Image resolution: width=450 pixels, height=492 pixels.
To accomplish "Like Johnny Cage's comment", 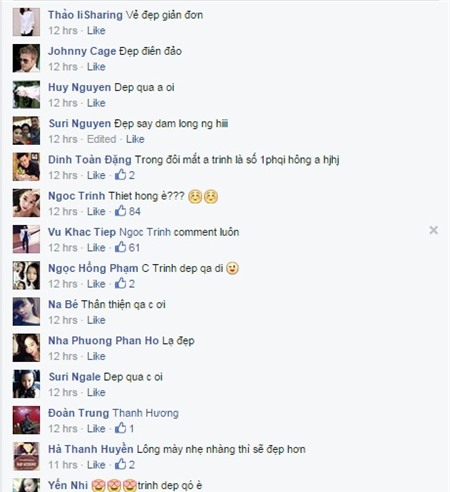I will click(x=96, y=67).
